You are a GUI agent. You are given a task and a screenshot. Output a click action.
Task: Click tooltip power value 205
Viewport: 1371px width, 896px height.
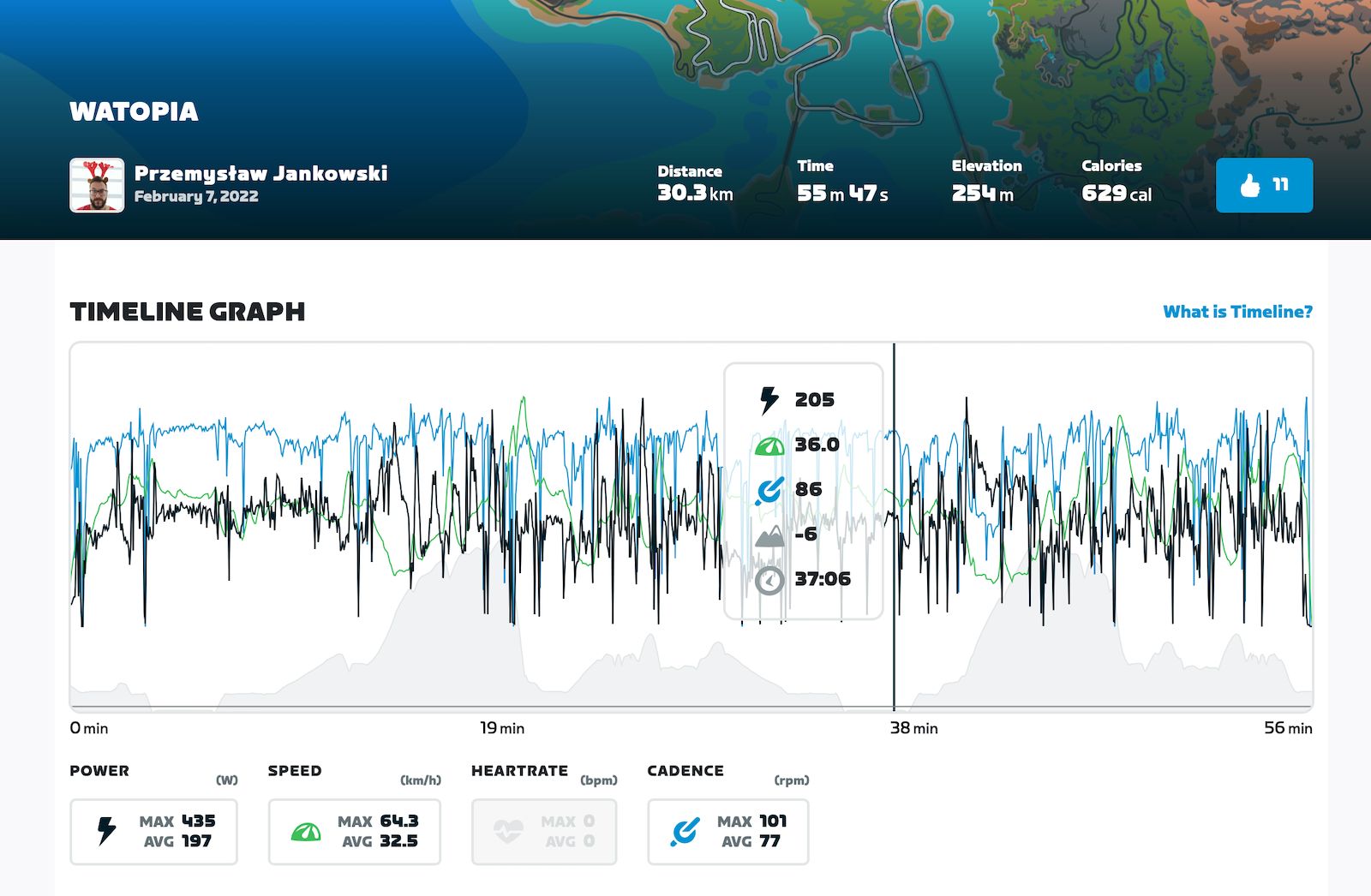click(x=814, y=400)
